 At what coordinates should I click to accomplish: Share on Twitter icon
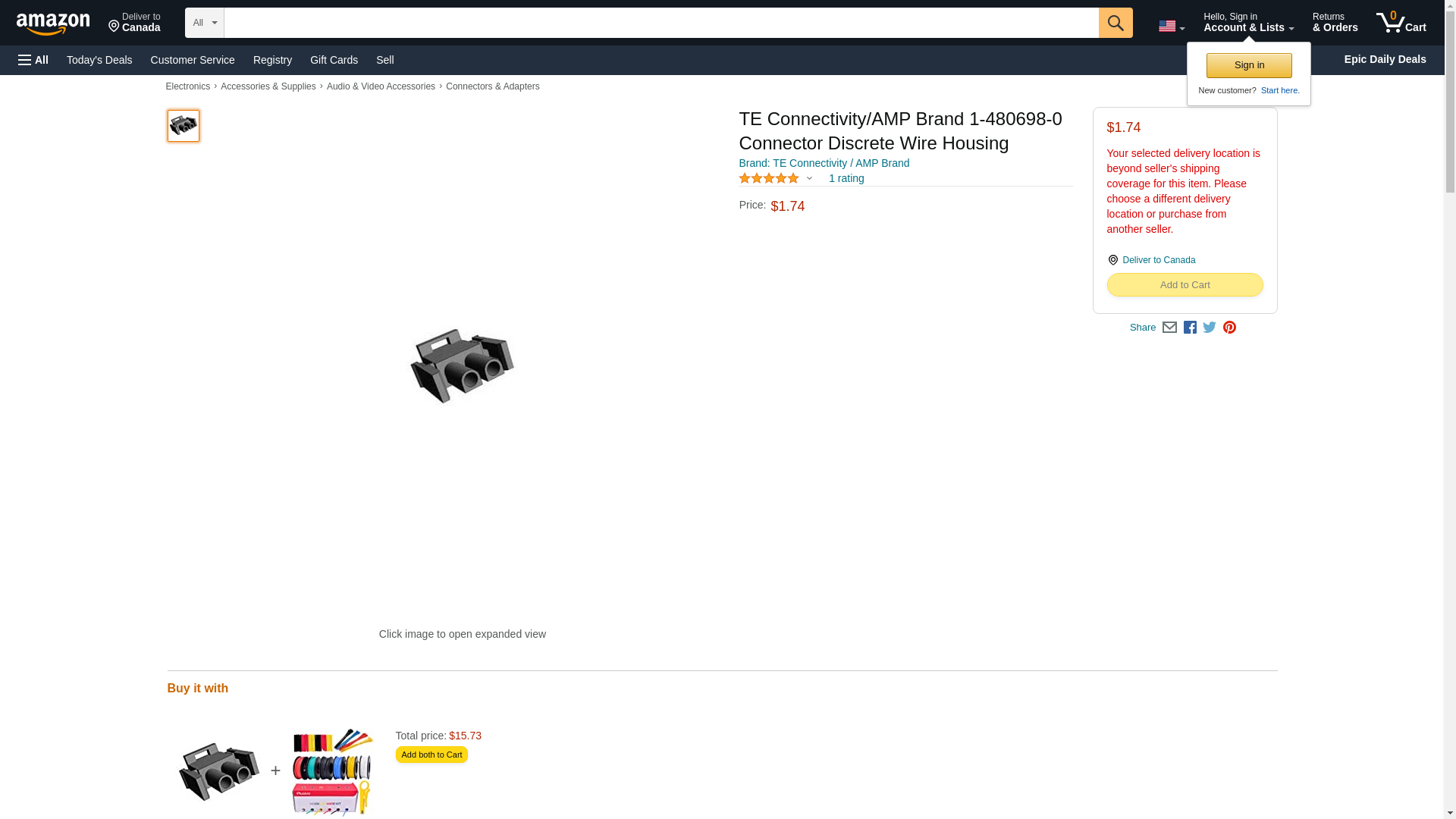1209,328
